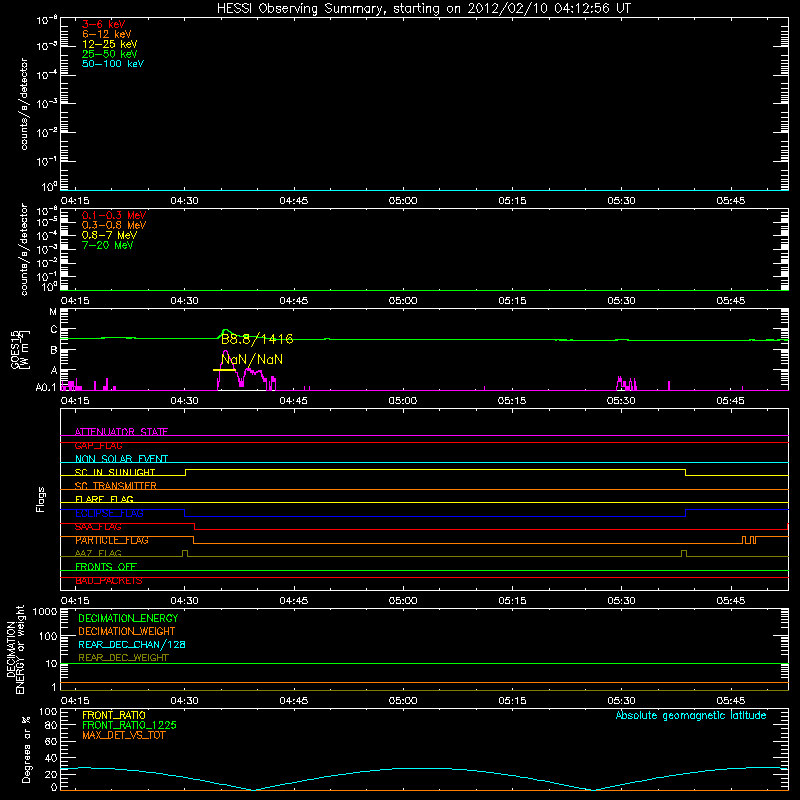Click the magenta GOES flare peak near 04:35
800x800 pixels.
[x=226, y=352]
